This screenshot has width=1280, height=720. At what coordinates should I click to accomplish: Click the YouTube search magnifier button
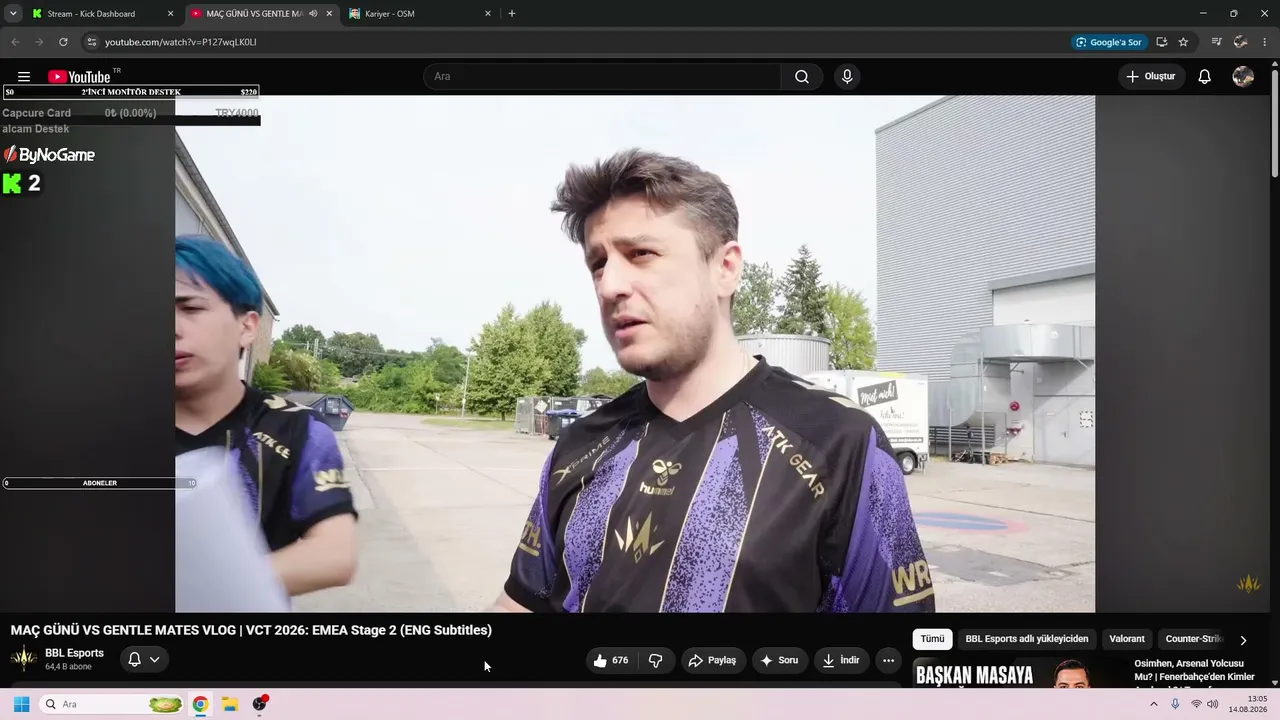click(802, 77)
